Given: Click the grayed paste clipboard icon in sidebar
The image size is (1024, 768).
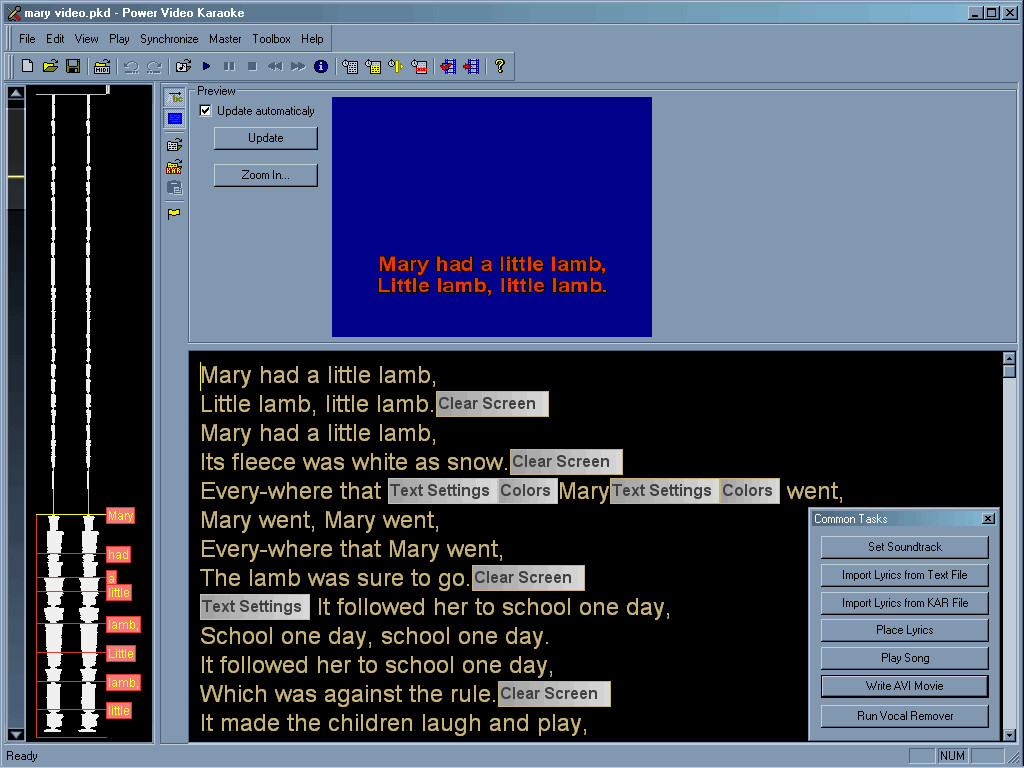Looking at the screenshot, I should pos(174,188).
